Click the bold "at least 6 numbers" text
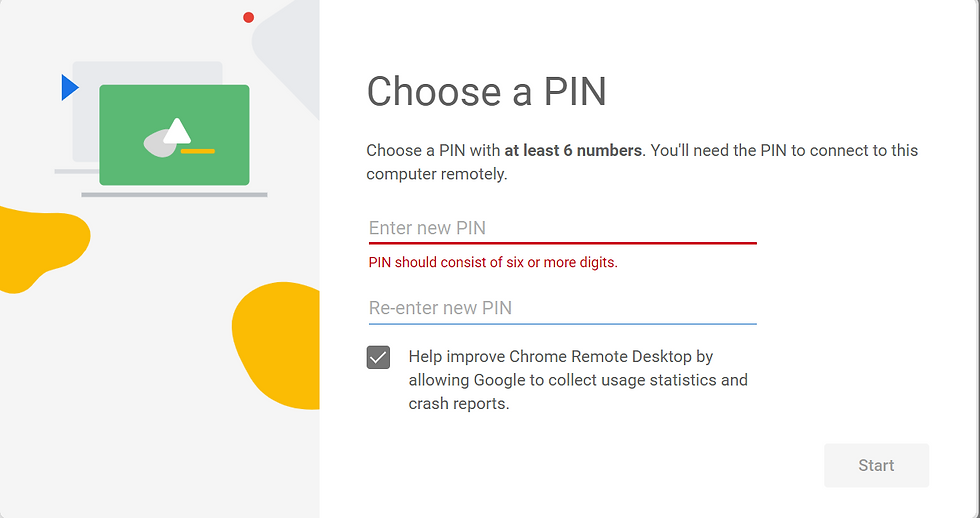The height and width of the screenshot is (518, 980). pos(573,151)
